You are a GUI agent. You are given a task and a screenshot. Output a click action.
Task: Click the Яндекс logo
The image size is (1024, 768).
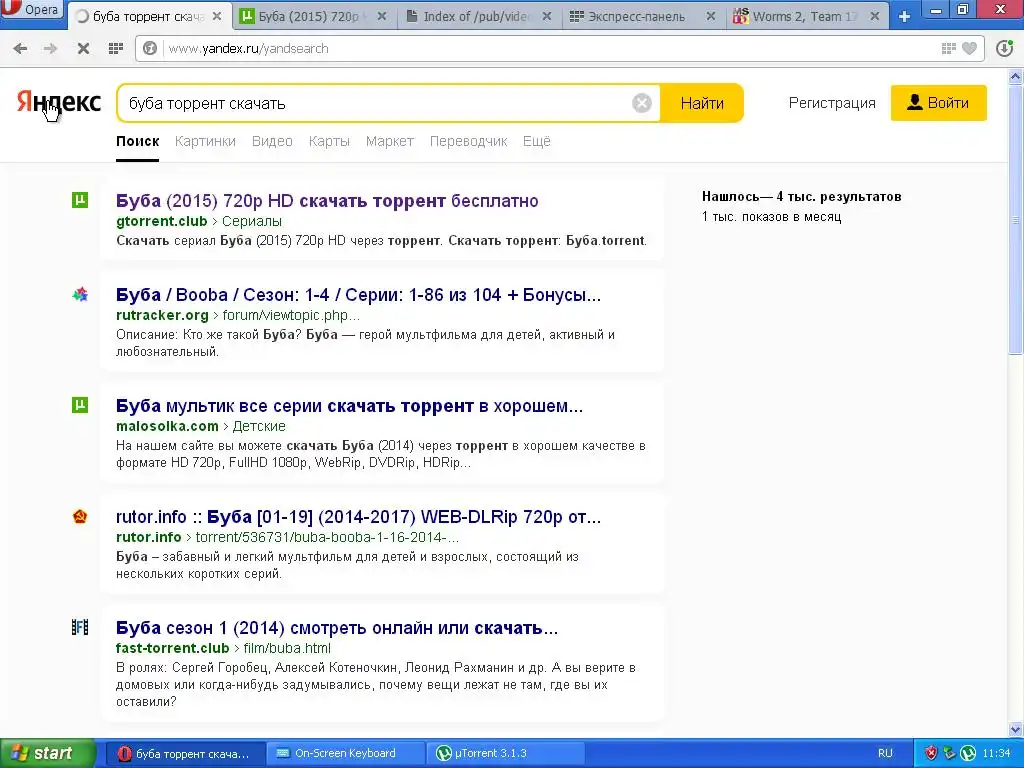[59, 102]
